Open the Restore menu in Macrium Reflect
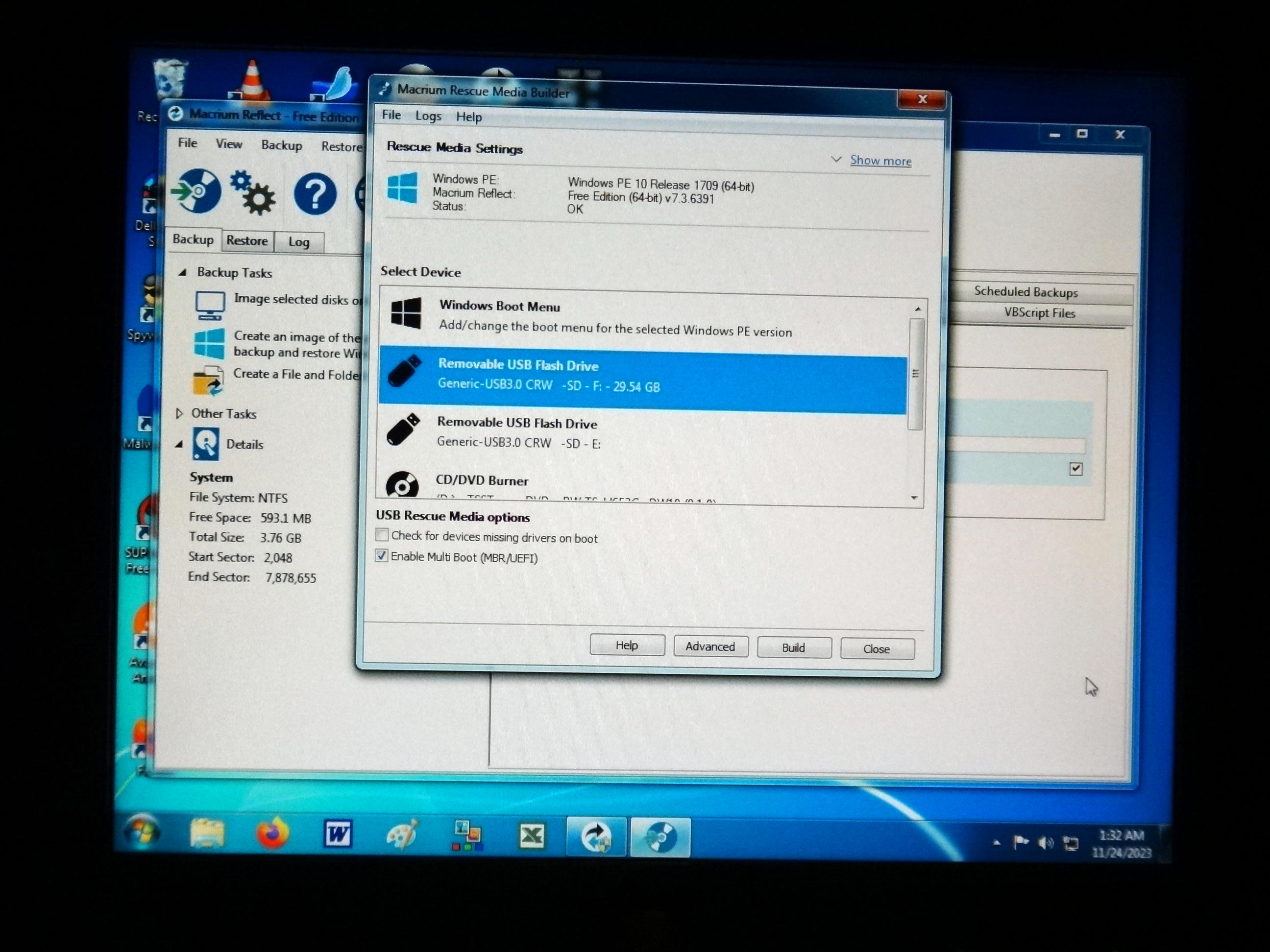1270x952 pixels. [x=342, y=147]
